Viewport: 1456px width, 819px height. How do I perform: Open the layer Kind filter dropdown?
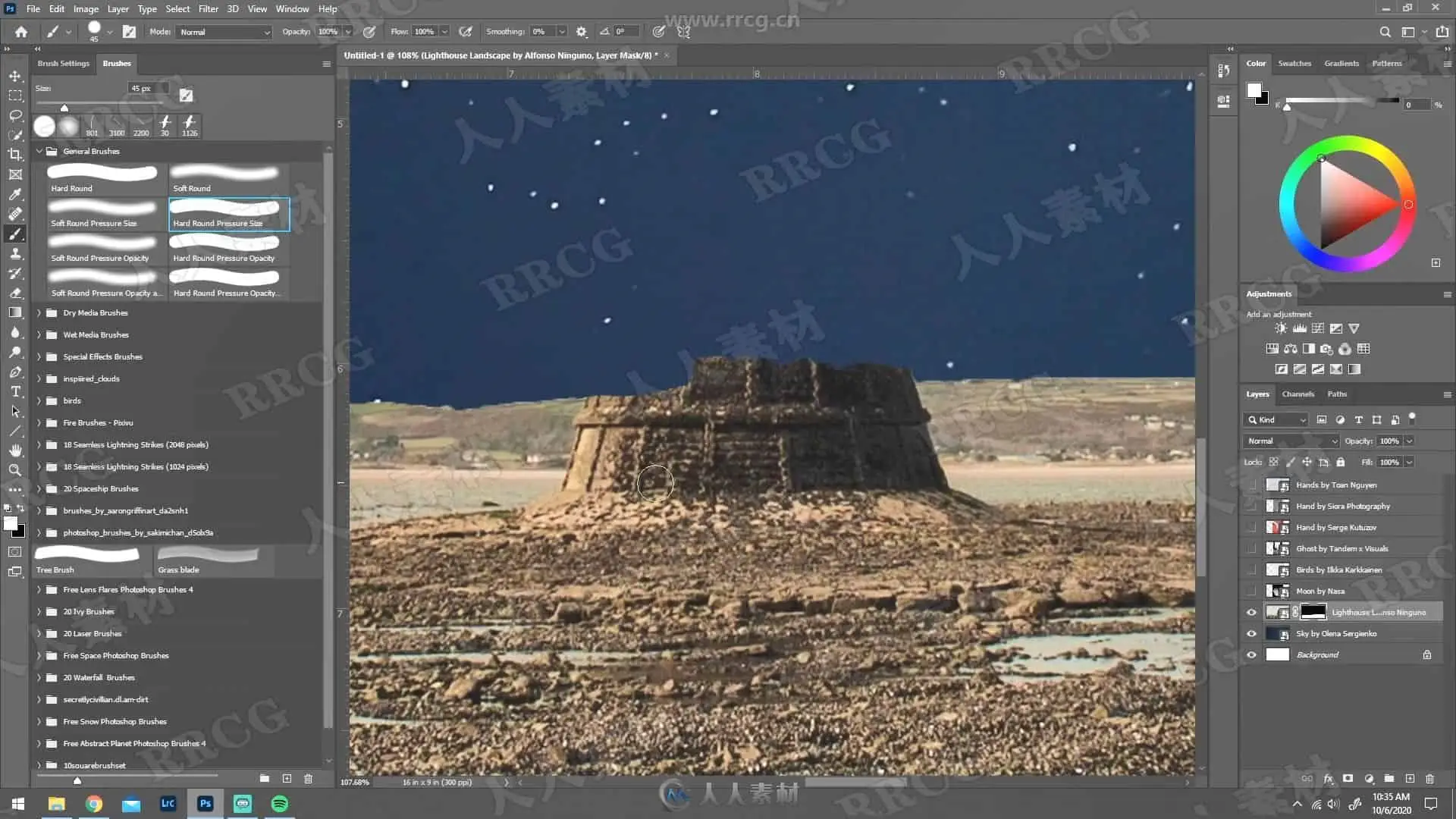1276,419
